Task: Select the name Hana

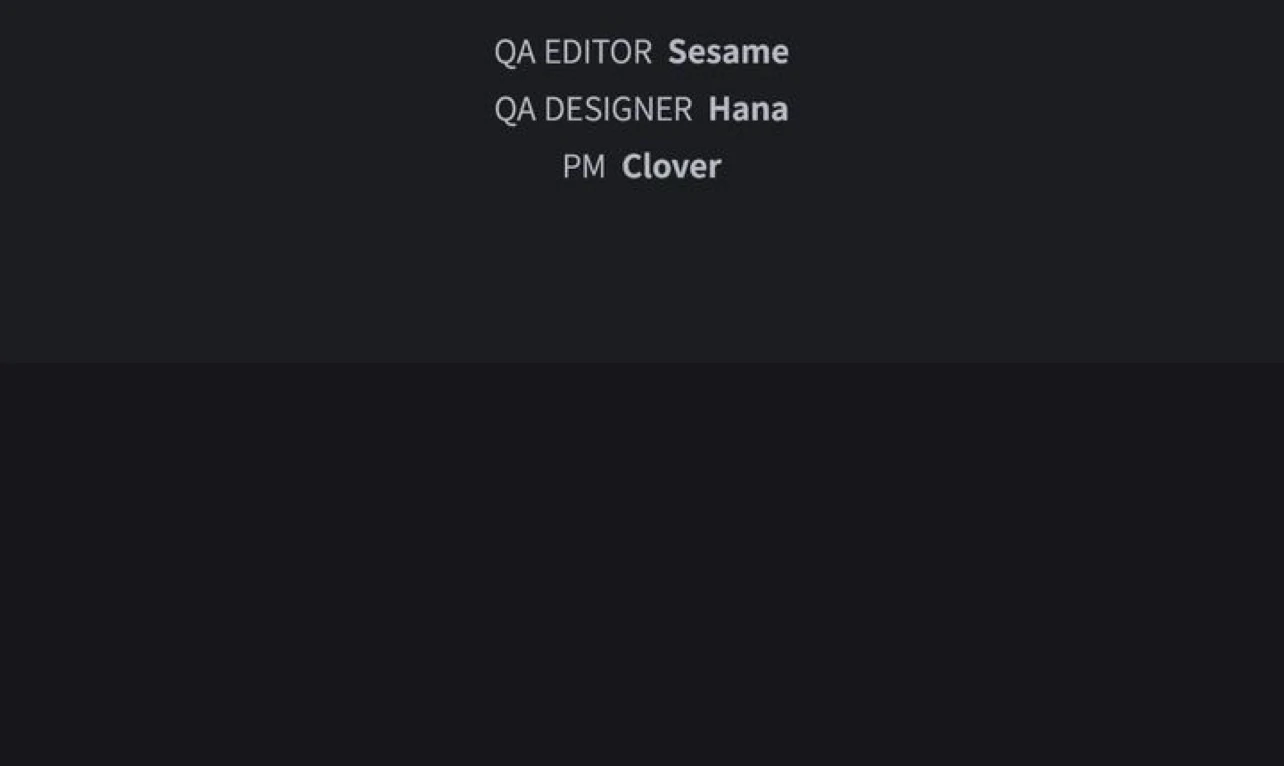Action: click(x=748, y=109)
